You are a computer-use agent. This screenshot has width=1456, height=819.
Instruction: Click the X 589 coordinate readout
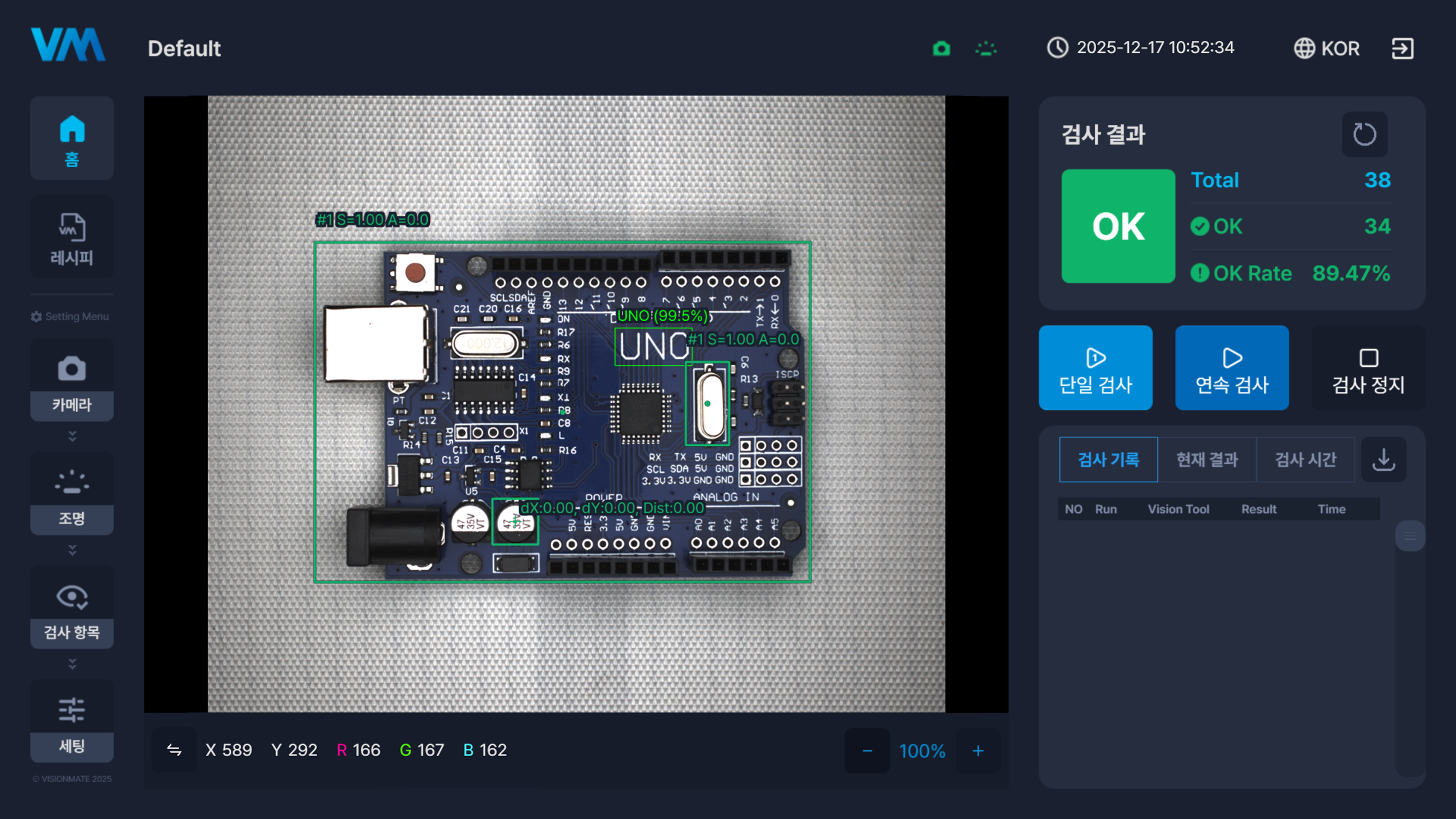click(229, 750)
